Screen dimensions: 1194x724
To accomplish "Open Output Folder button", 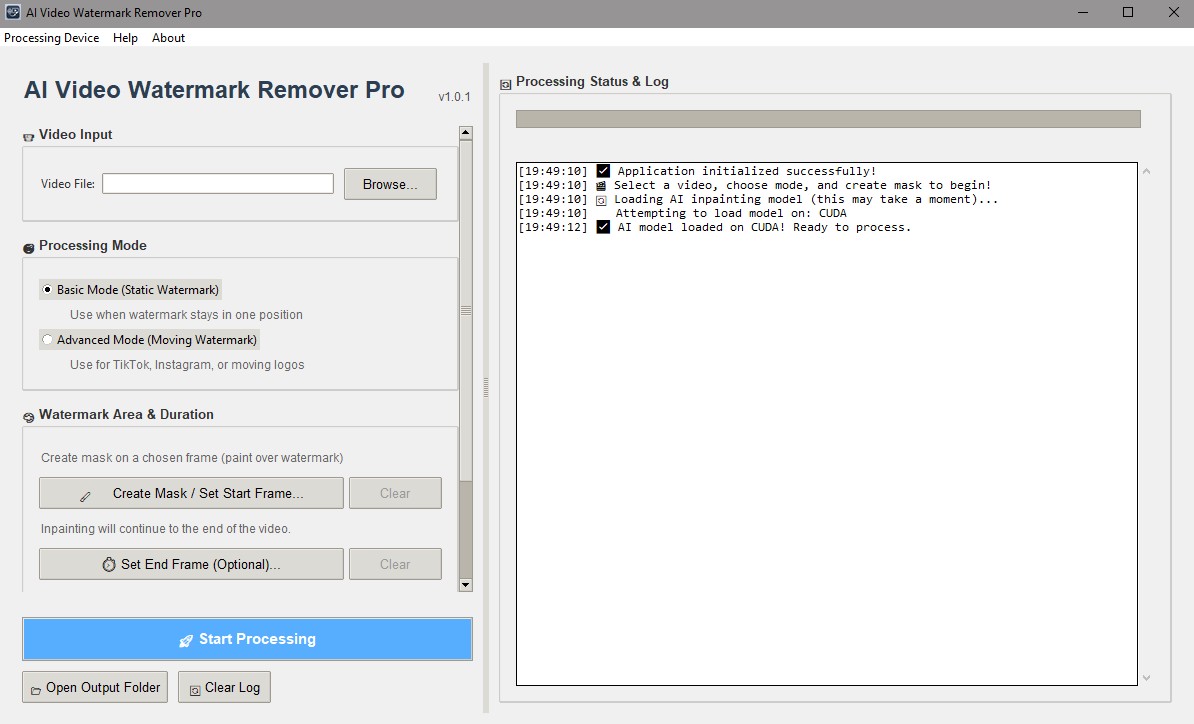I will pyautogui.click(x=95, y=687).
